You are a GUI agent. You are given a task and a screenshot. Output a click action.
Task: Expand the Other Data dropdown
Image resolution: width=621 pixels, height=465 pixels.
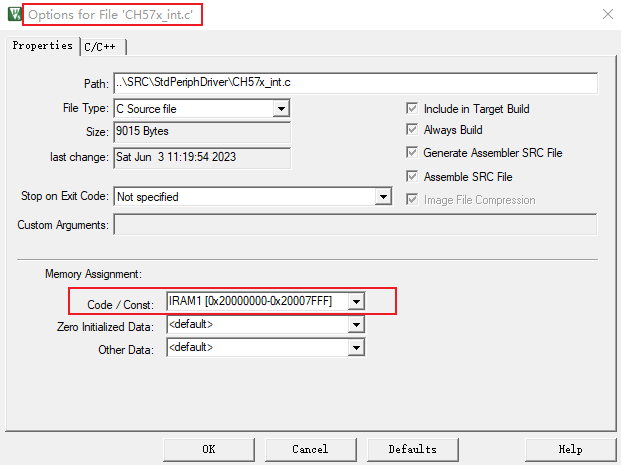[355, 347]
